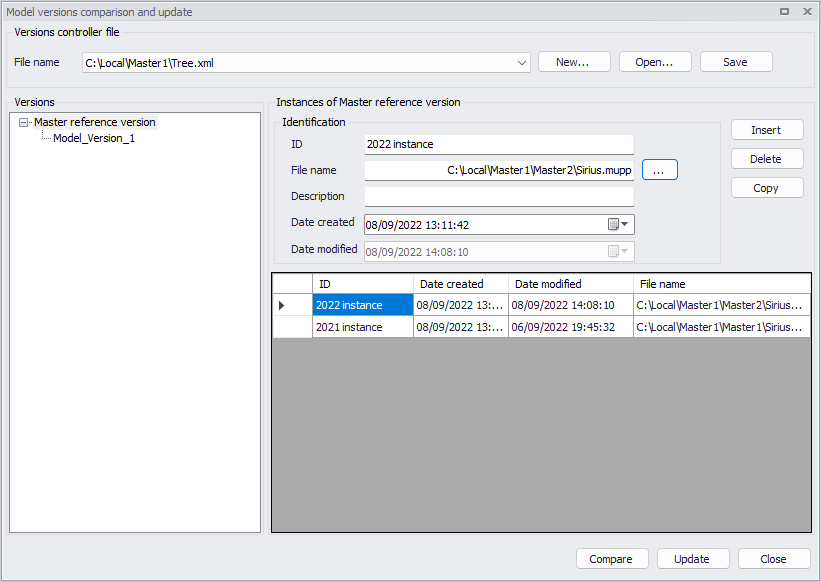Viewport: 821px width, 582px height.
Task: Maximize the Model versions comparison window
Action: (x=784, y=12)
